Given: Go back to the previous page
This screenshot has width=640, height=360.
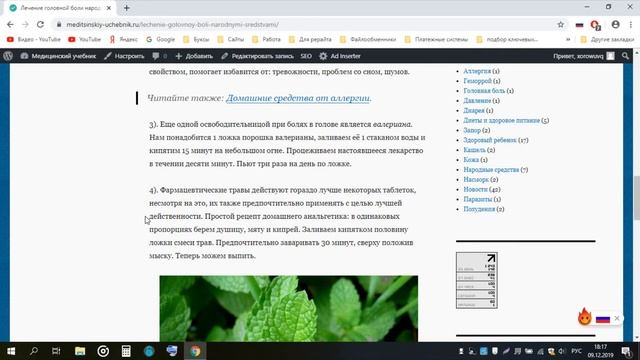Looking at the screenshot, I should [10, 24].
